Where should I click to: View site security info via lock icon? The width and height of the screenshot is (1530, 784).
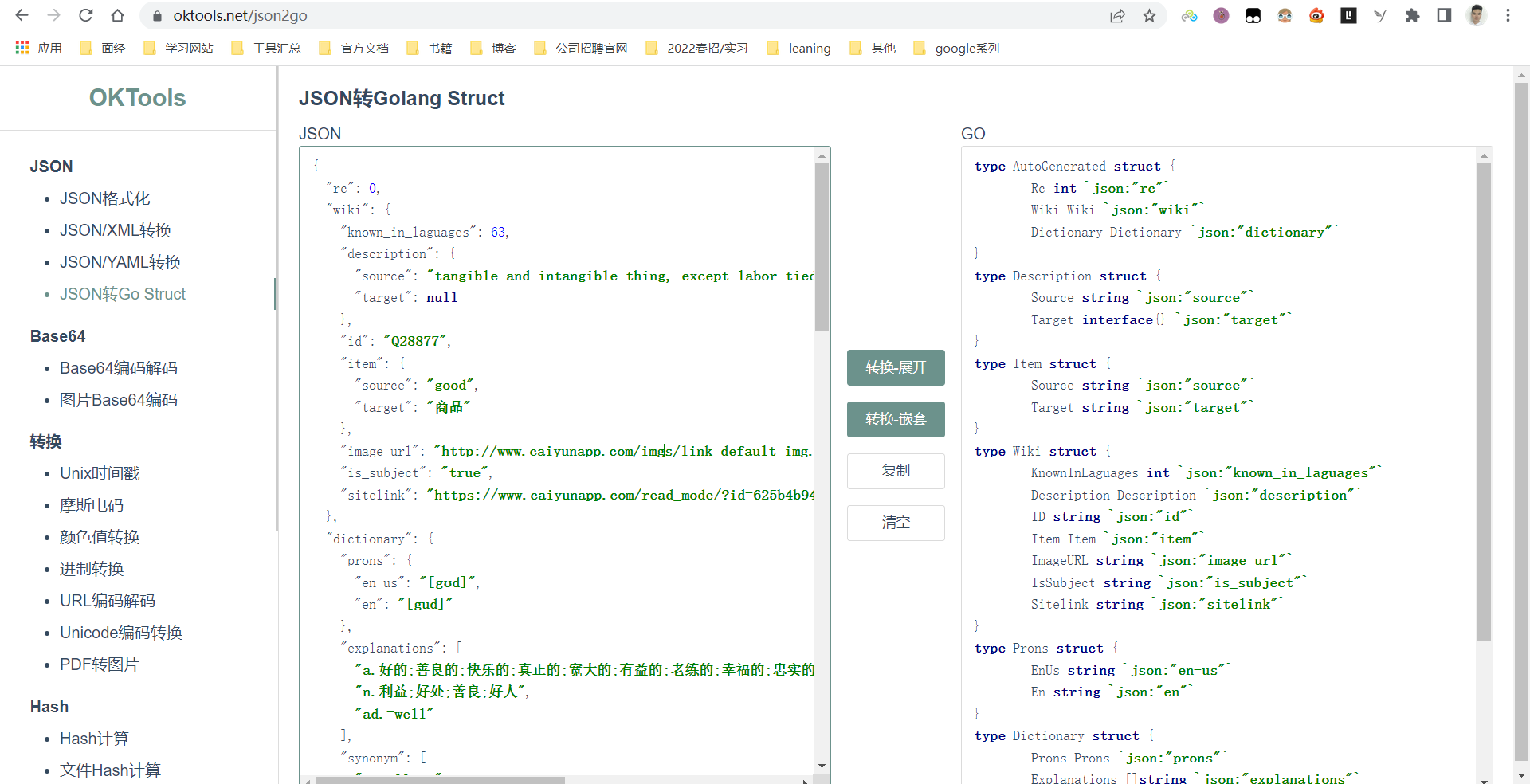pyautogui.click(x=157, y=16)
